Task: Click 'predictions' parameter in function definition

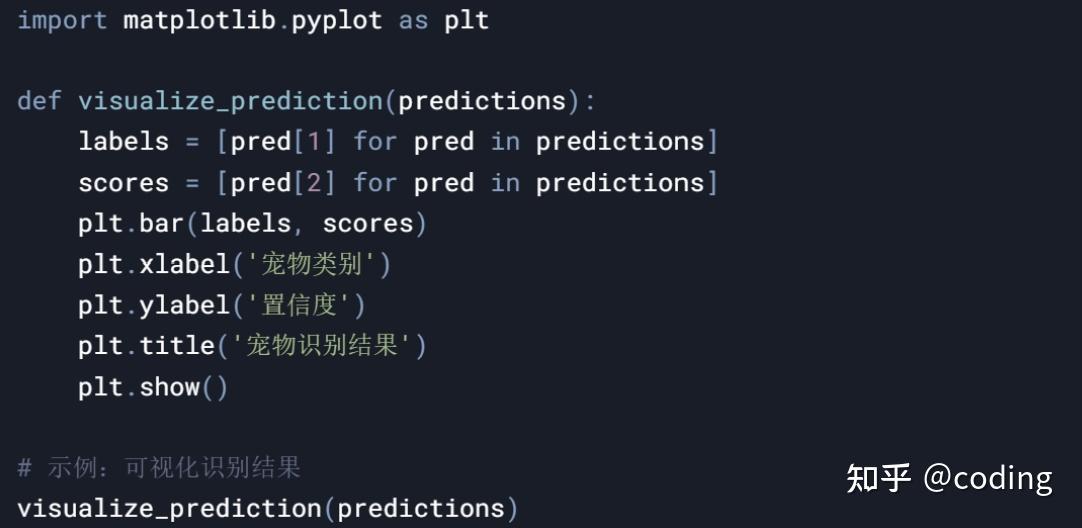Action: tap(482, 101)
